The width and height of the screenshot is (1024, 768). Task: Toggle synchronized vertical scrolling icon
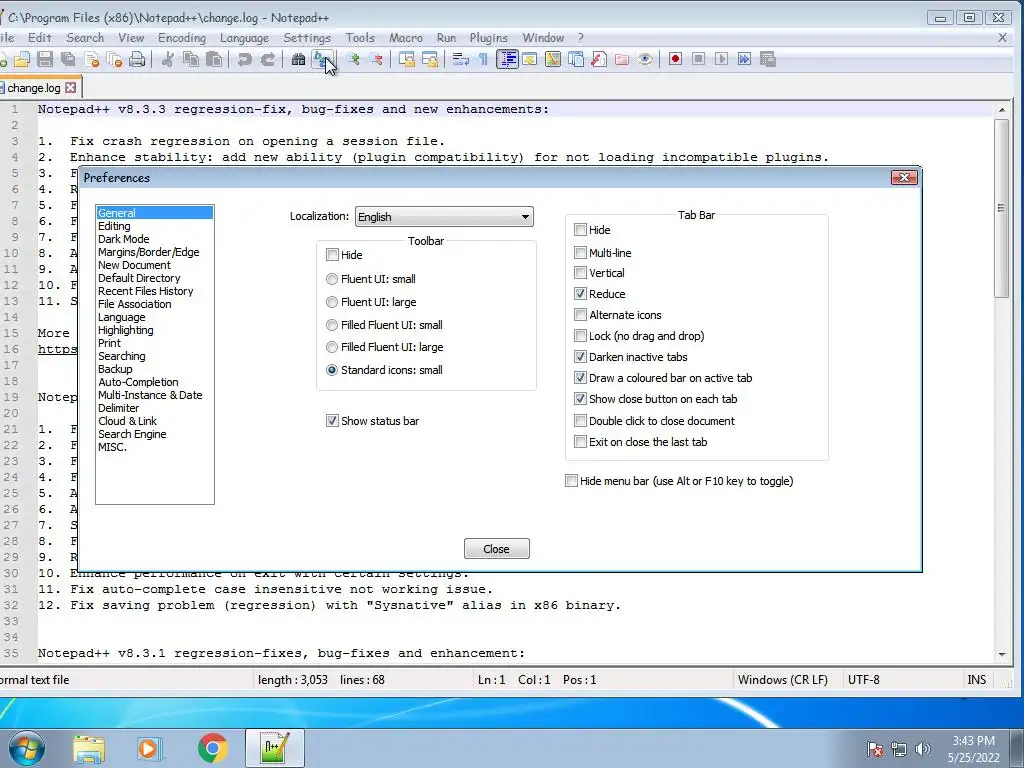pyautogui.click(x=407, y=59)
